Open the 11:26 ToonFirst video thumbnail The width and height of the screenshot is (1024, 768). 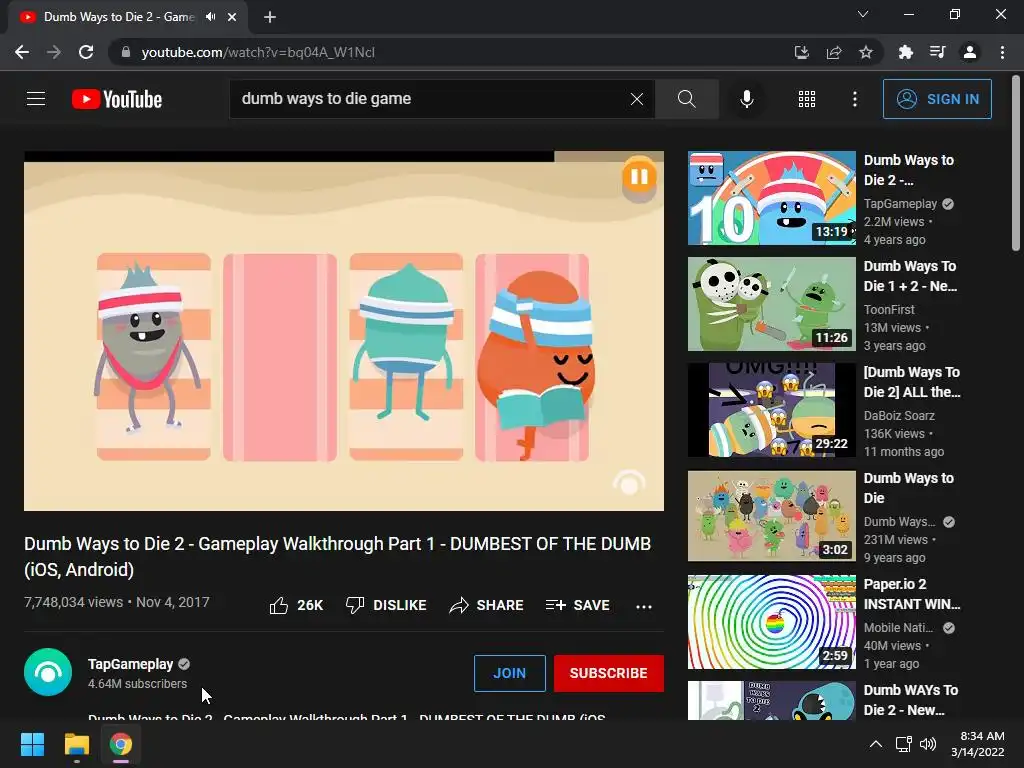(771, 304)
